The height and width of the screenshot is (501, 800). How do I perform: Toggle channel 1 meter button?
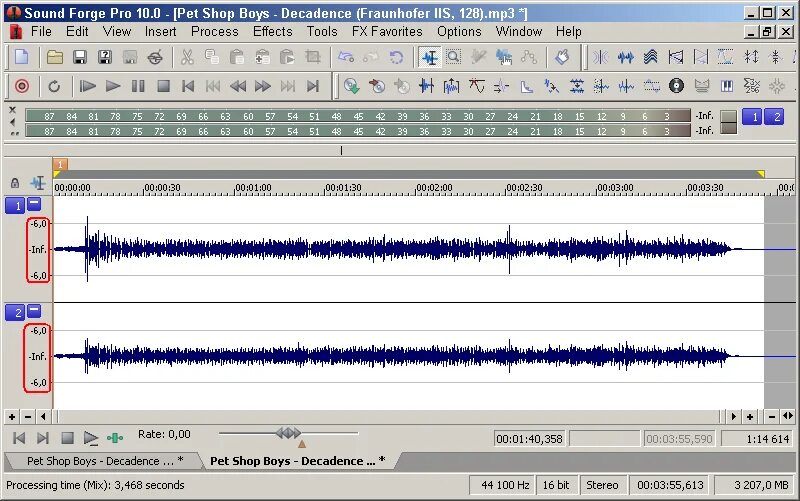click(x=753, y=117)
